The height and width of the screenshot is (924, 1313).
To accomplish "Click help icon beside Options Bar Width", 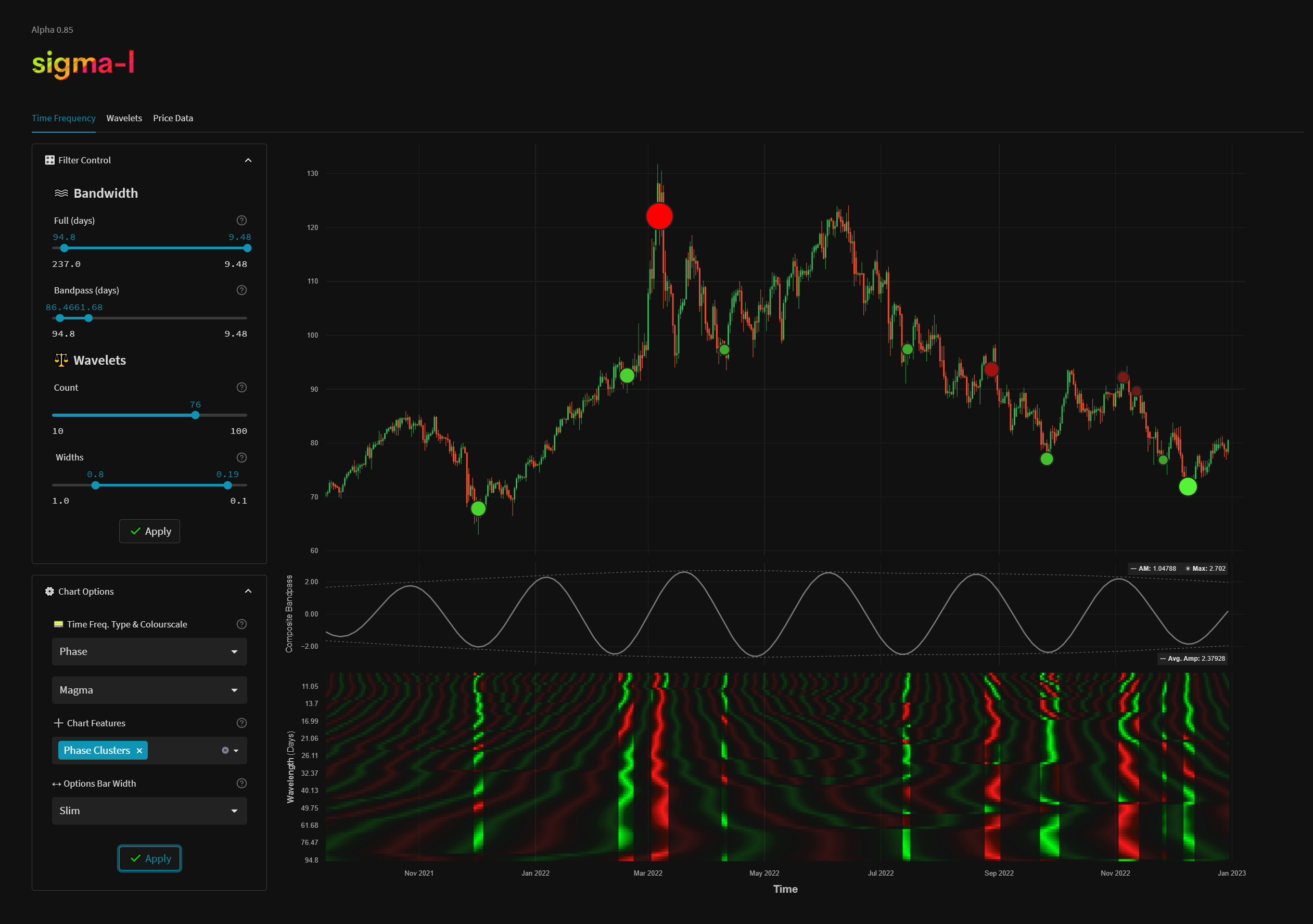I will coord(241,784).
